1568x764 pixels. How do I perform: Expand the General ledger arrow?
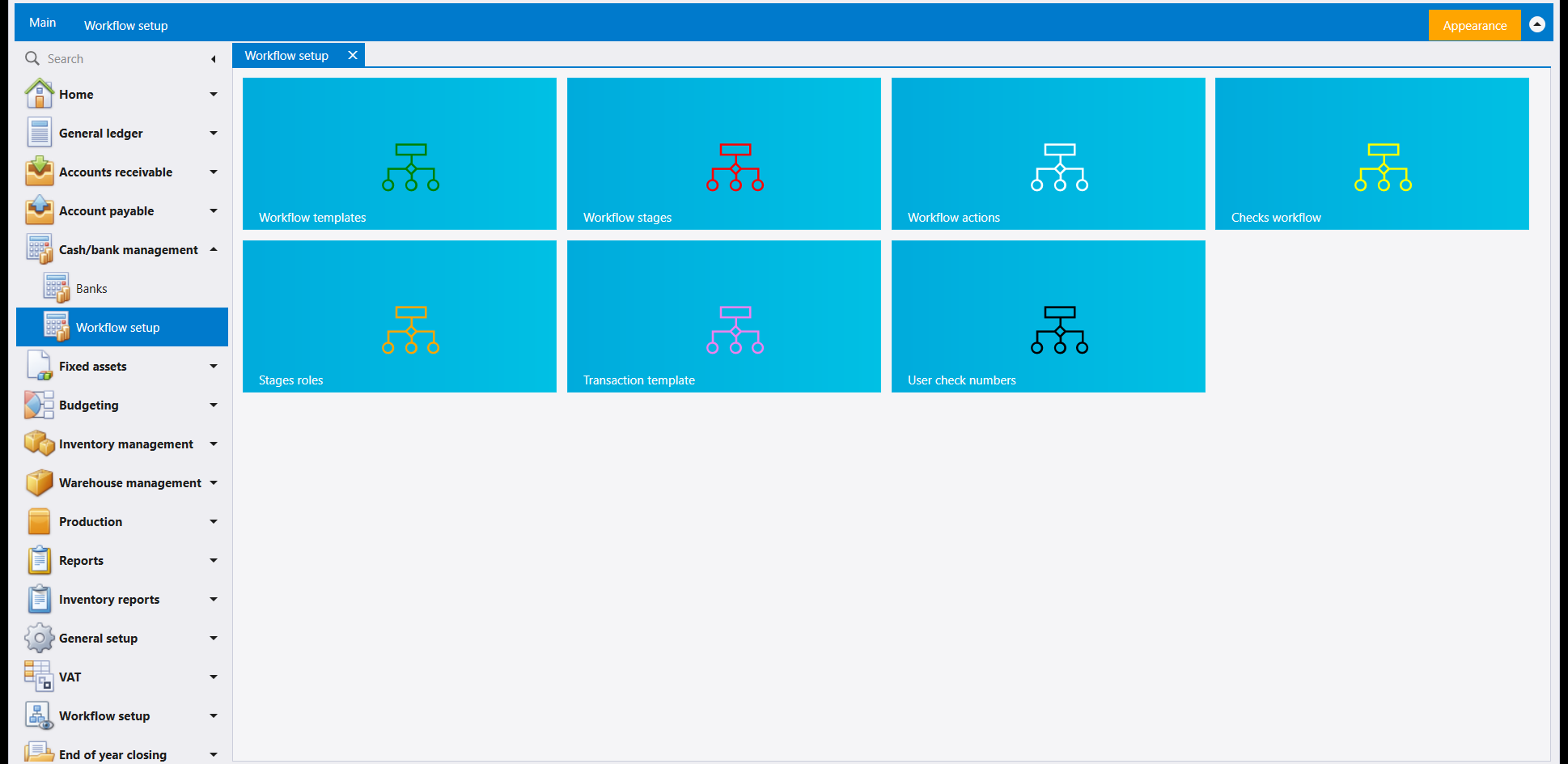pyautogui.click(x=214, y=133)
